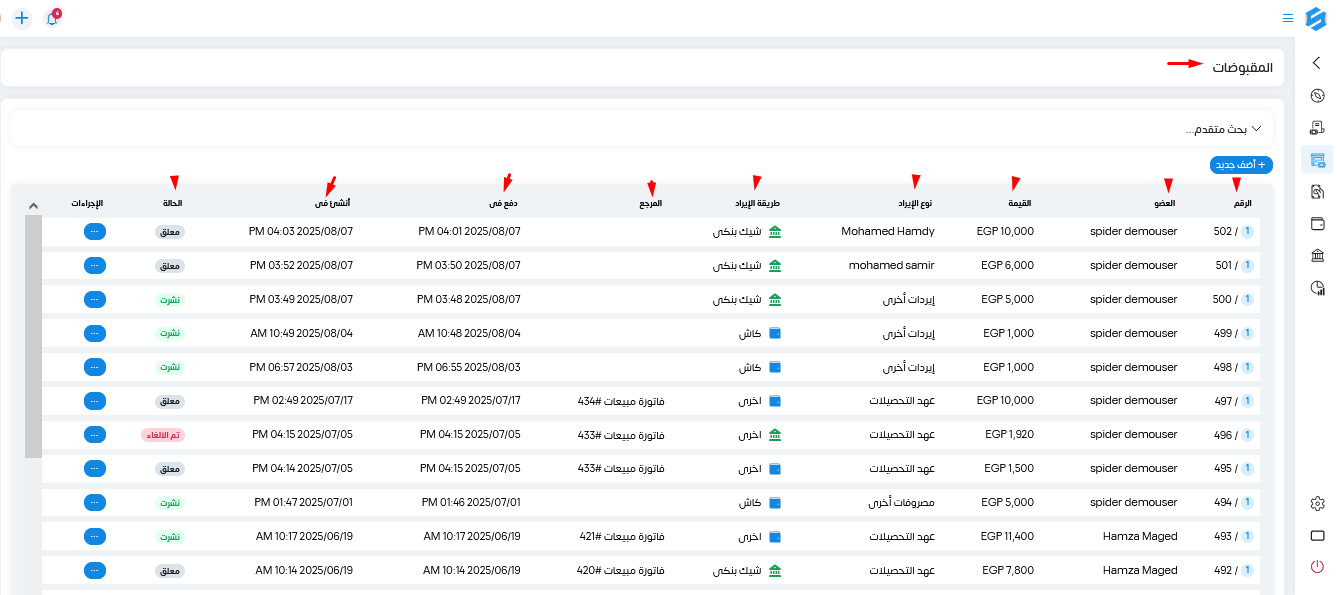Open actions menu for receipt 502
Screen dimensions: 1337x595
[x=95, y=231]
